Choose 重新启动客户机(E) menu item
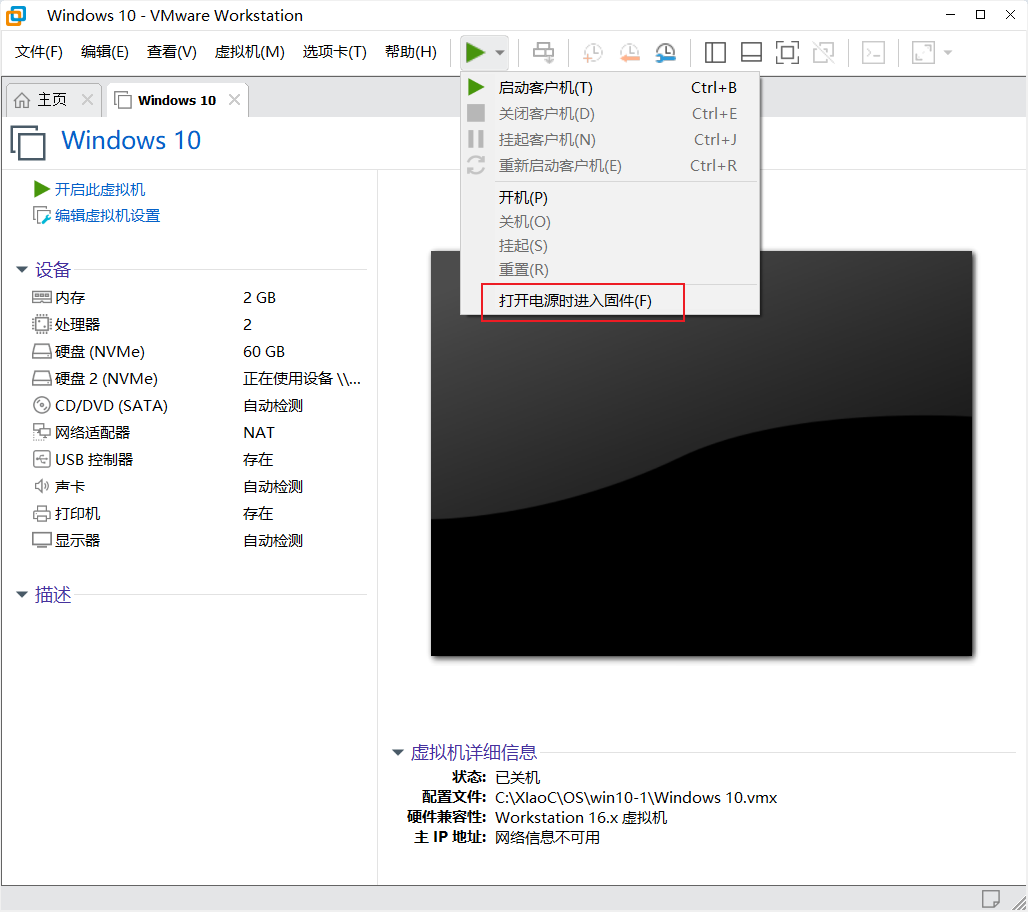The image size is (1028, 912). click(x=610, y=166)
